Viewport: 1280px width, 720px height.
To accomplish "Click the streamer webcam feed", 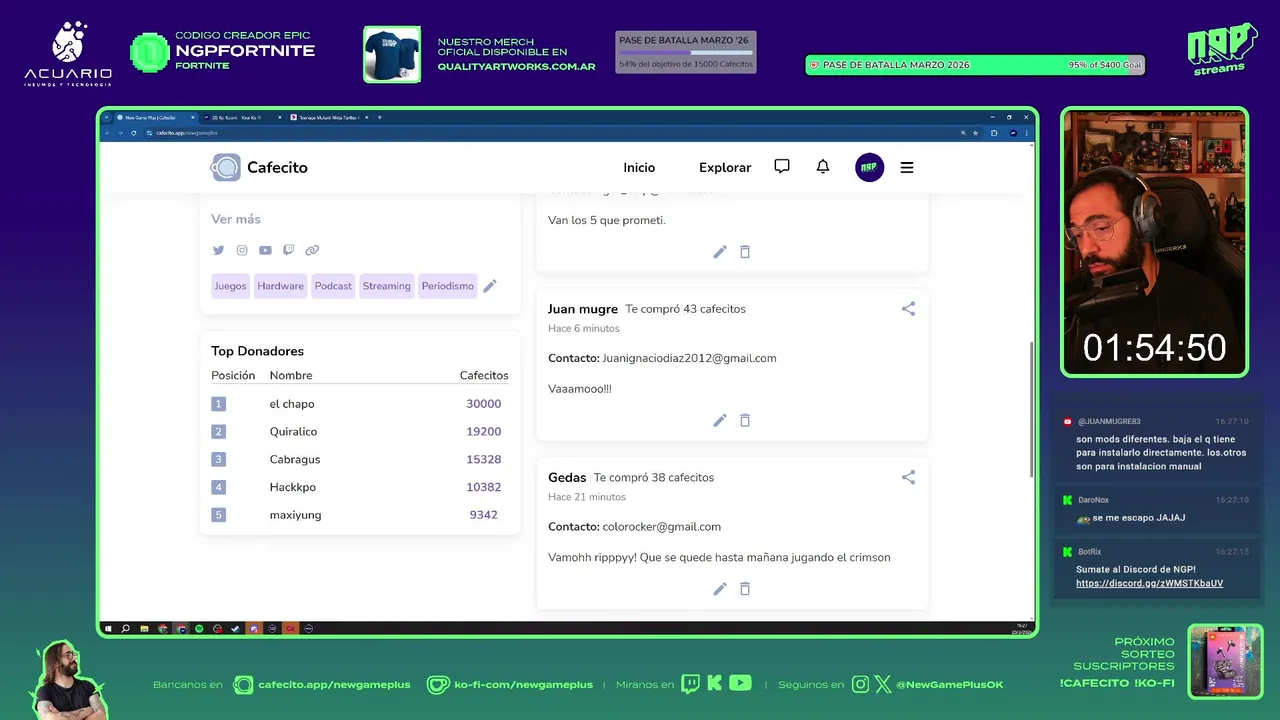I will (1155, 242).
